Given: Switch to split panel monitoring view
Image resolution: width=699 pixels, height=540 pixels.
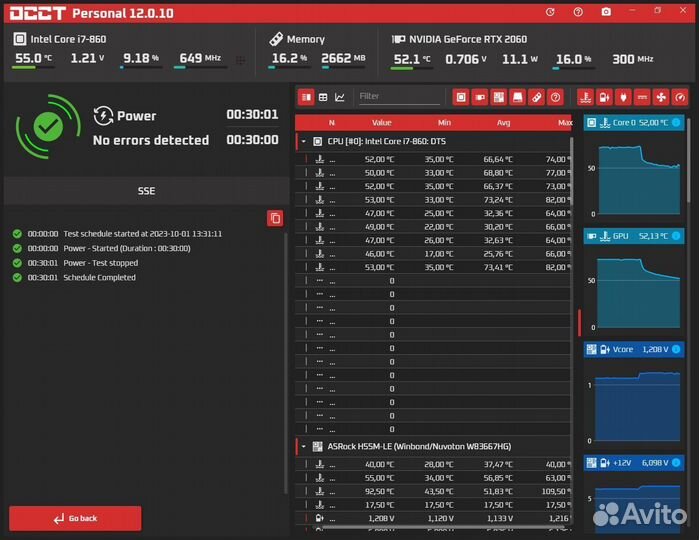Looking at the screenshot, I should click(x=306, y=97).
